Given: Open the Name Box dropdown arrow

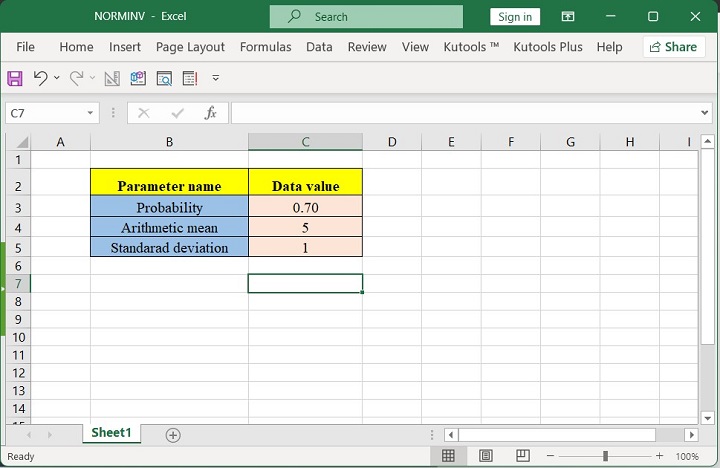Looking at the screenshot, I should [x=90, y=113].
